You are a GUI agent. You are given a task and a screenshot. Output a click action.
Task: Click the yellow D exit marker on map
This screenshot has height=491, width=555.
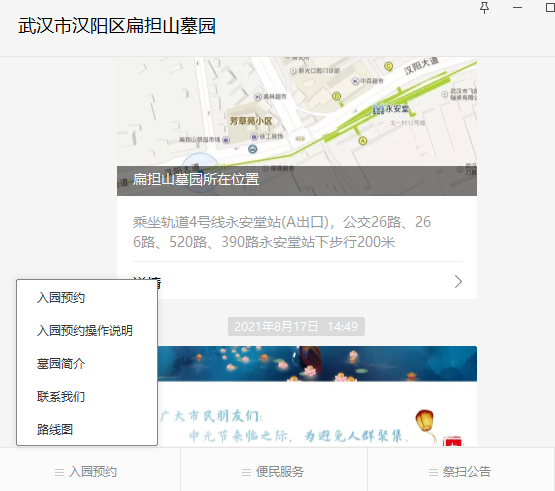337,96
